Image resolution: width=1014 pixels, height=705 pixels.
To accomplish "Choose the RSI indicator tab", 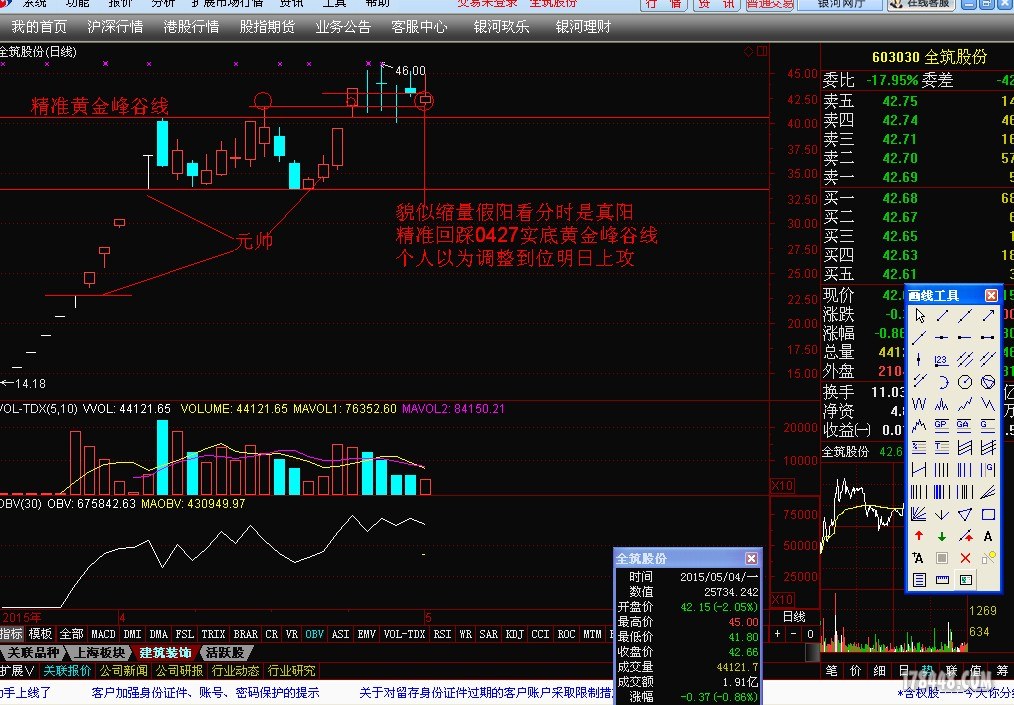I will 442,634.
